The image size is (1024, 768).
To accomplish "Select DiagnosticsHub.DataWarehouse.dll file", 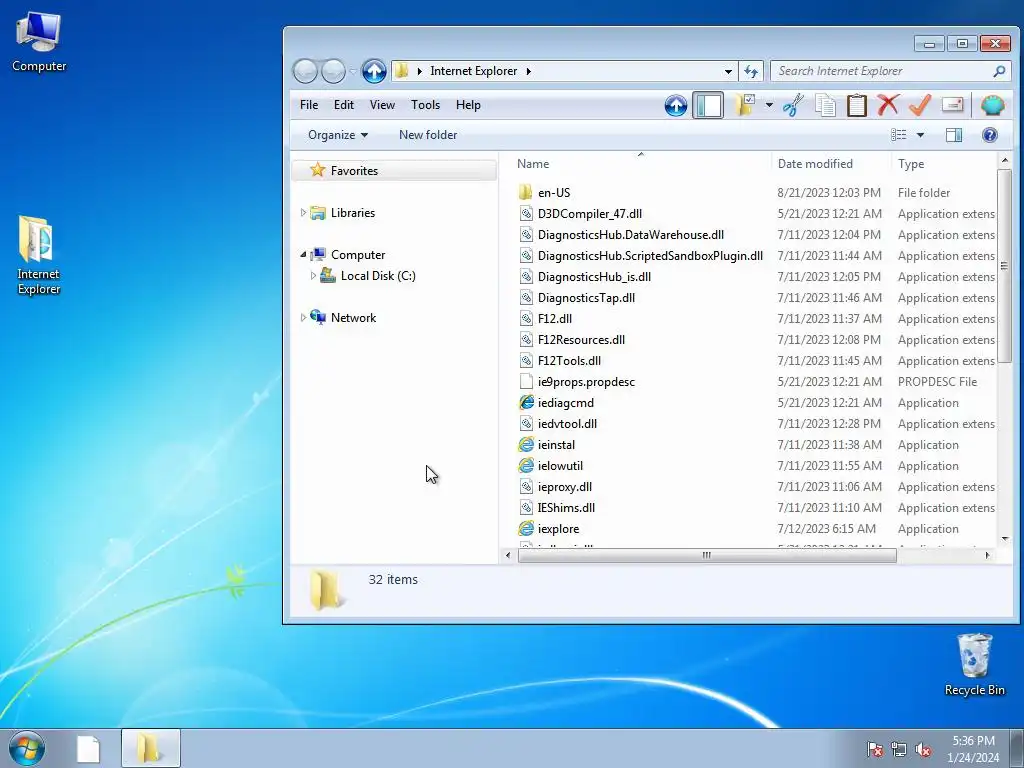I will point(631,234).
